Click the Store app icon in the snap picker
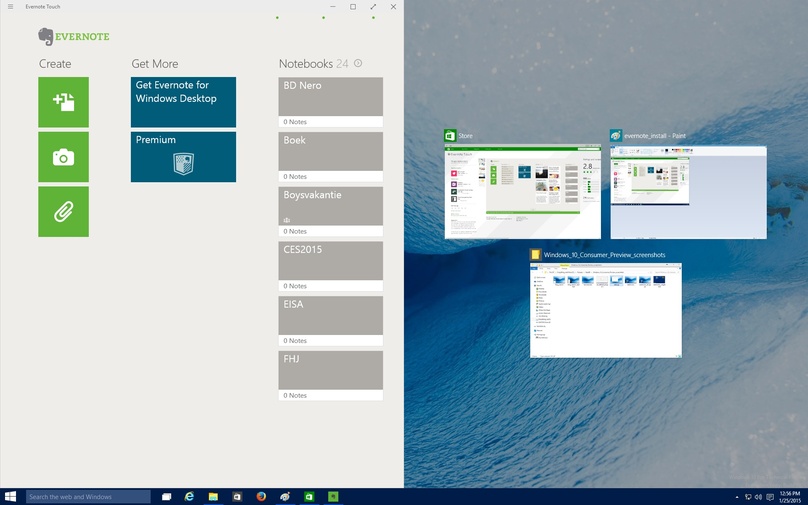 tap(450, 136)
